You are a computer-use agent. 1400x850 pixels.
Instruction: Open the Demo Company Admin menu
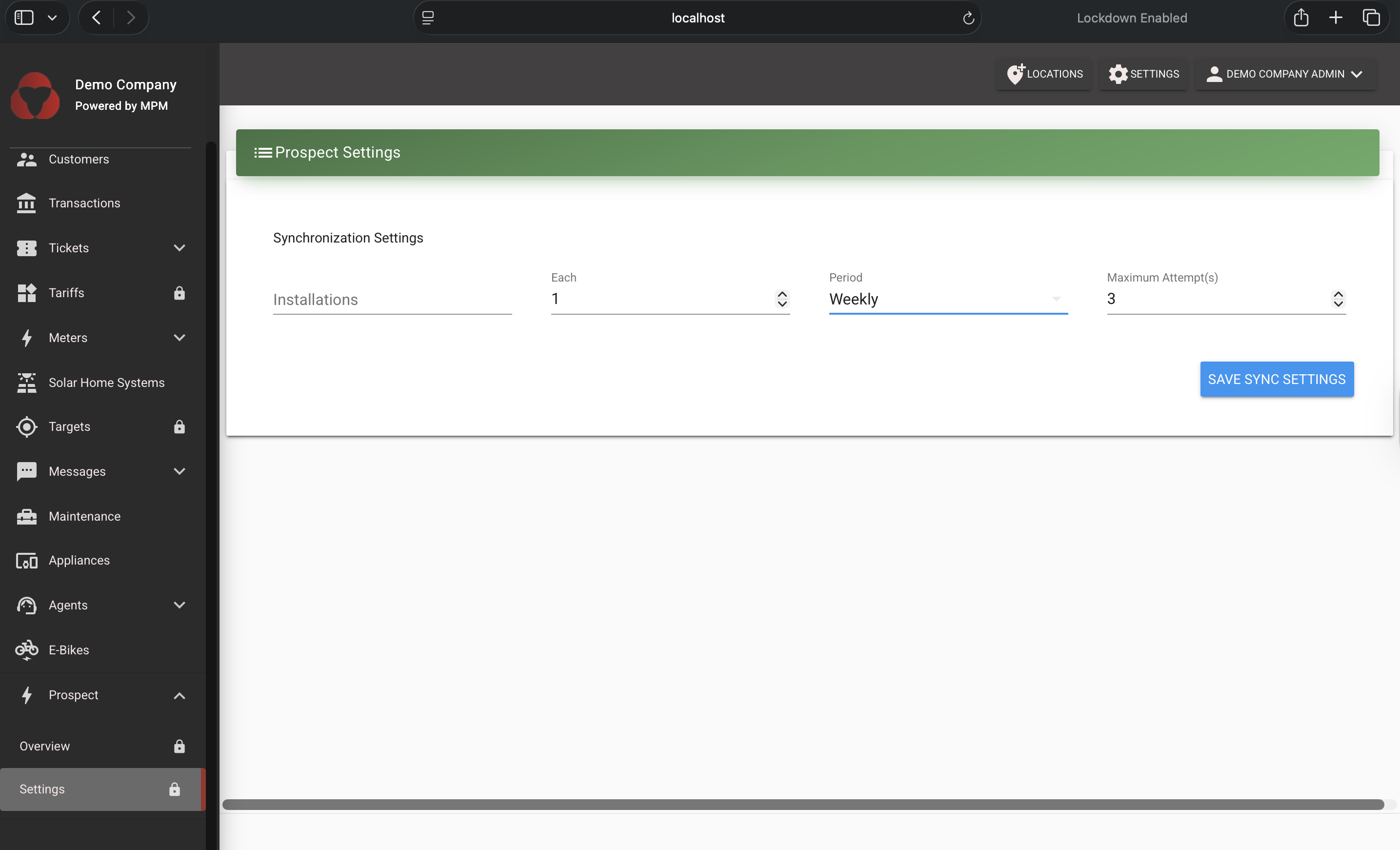tap(1285, 74)
